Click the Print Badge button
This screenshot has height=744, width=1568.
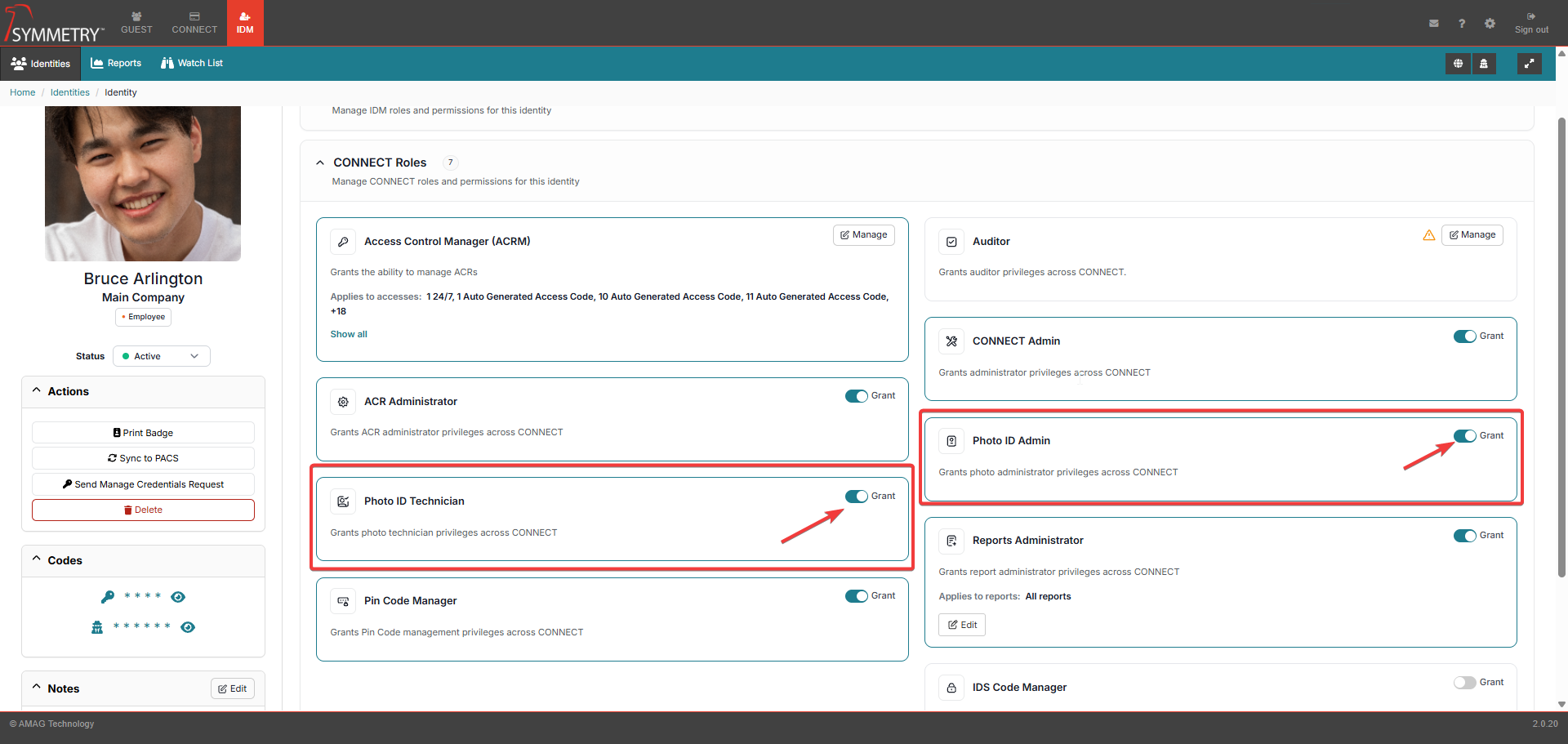tap(143, 433)
